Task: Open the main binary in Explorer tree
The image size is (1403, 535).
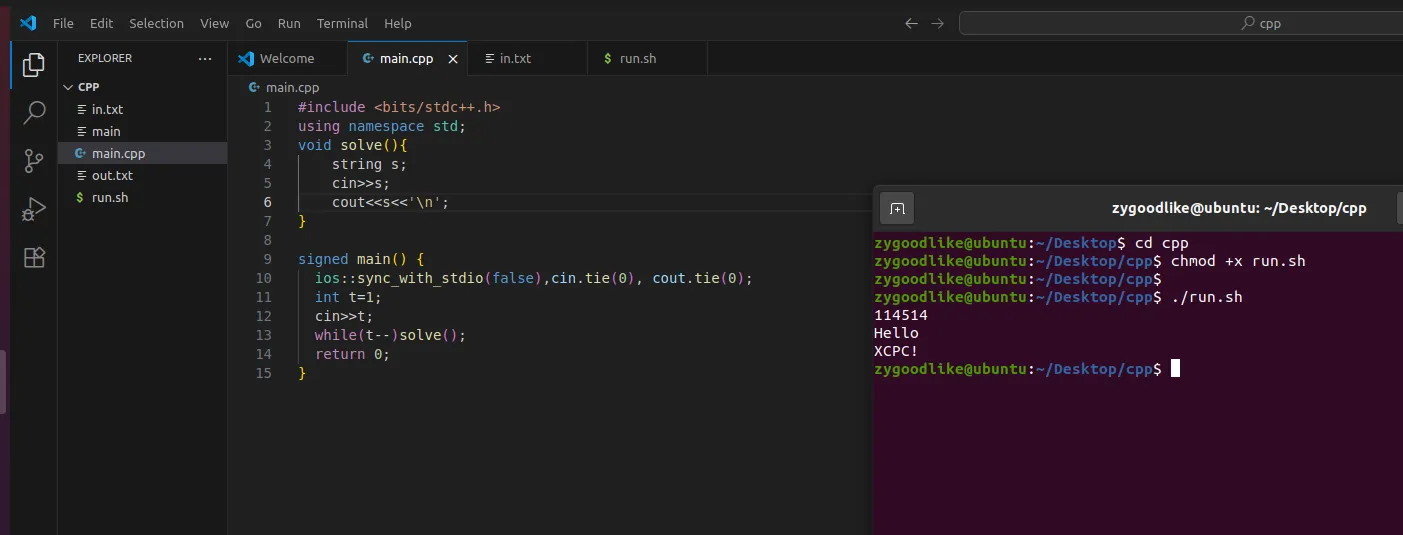Action: pyautogui.click(x=142, y=131)
